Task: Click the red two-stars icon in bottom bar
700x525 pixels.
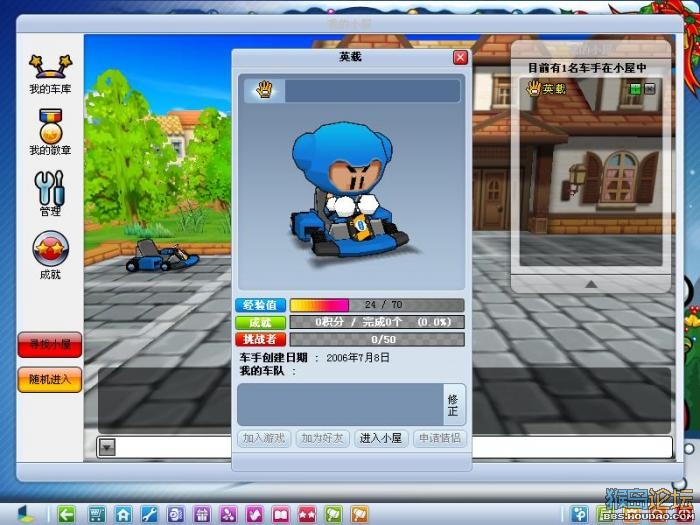Action: click(307, 515)
